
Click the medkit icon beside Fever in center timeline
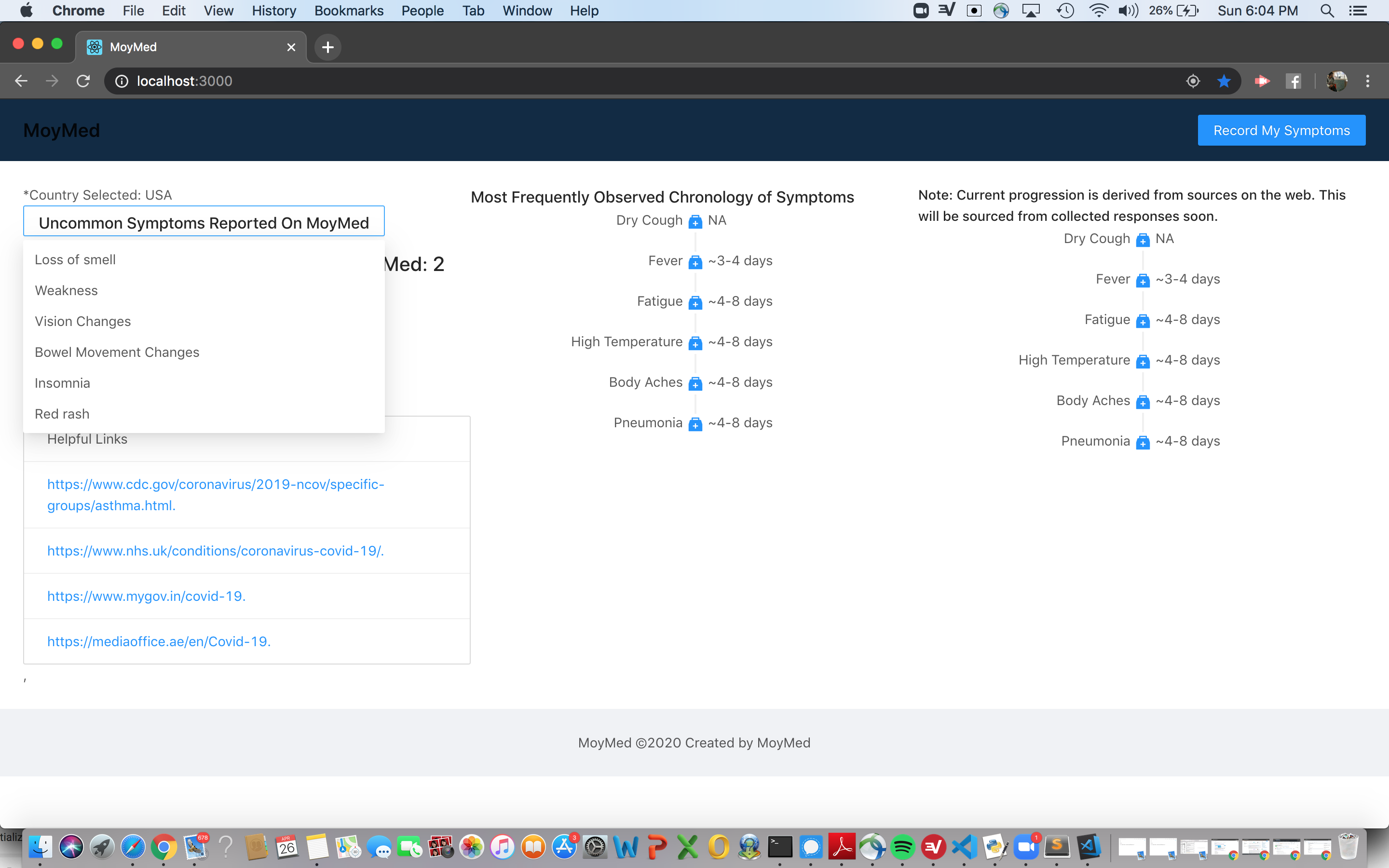tap(695, 262)
